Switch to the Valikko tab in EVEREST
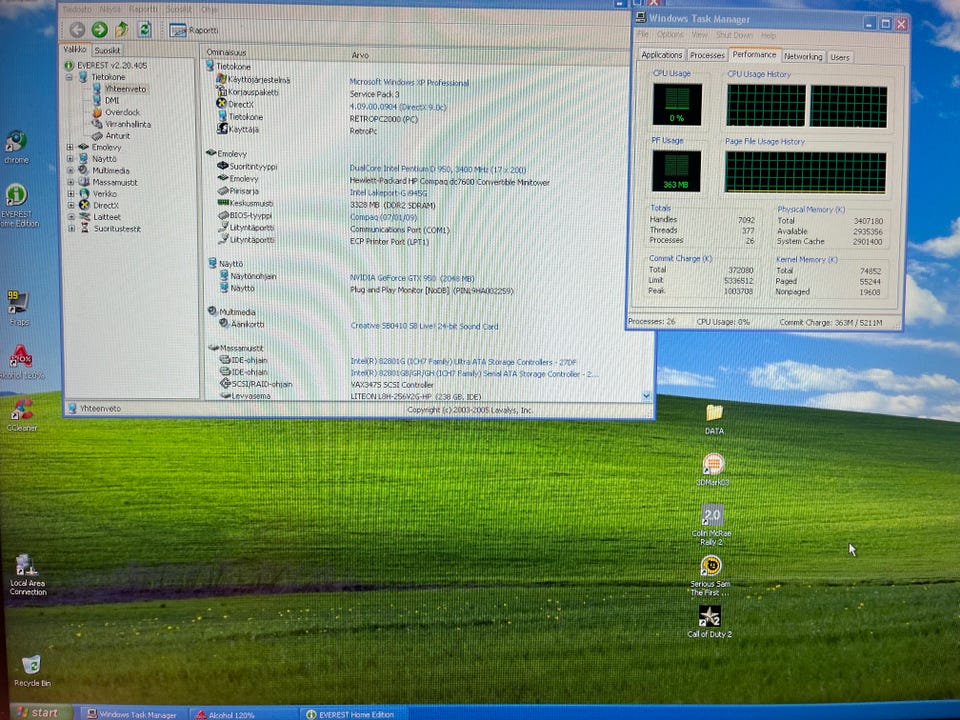This screenshot has width=960, height=720. (75, 49)
